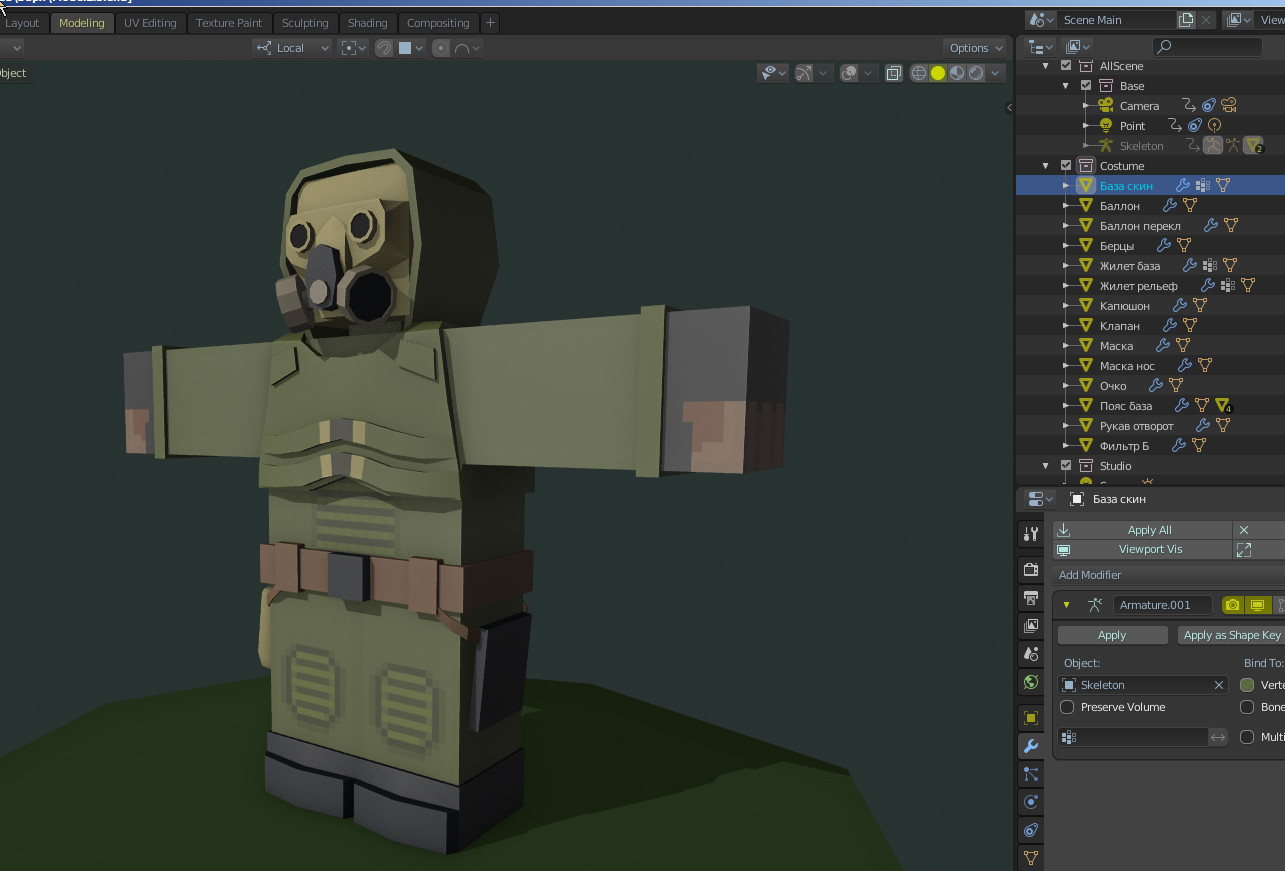Click the camera data icon on Camera row

[x=1229, y=106]
